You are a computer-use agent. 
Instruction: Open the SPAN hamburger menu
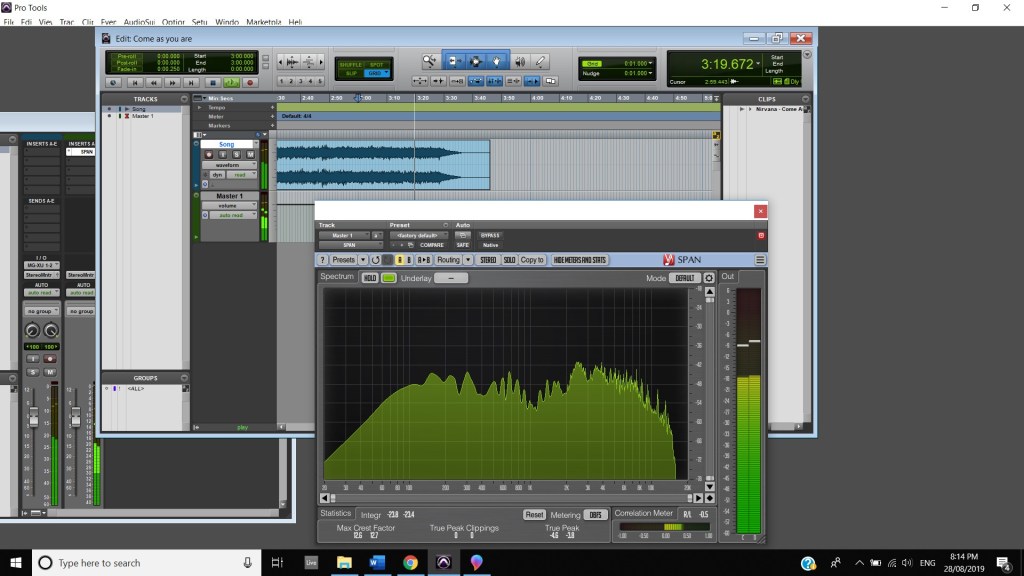click(760, 260)
